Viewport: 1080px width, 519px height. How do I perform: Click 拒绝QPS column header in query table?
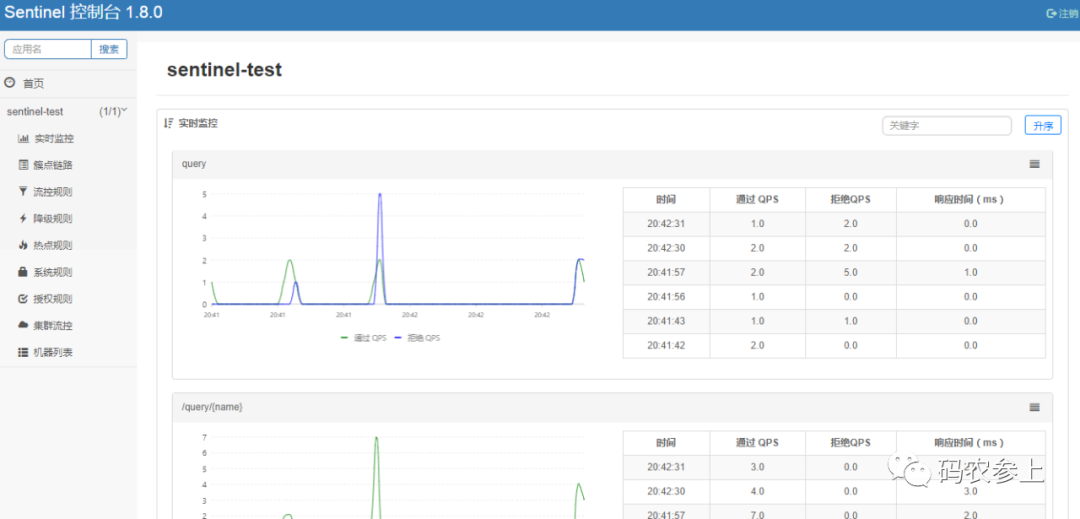click(x=851, y=200)
